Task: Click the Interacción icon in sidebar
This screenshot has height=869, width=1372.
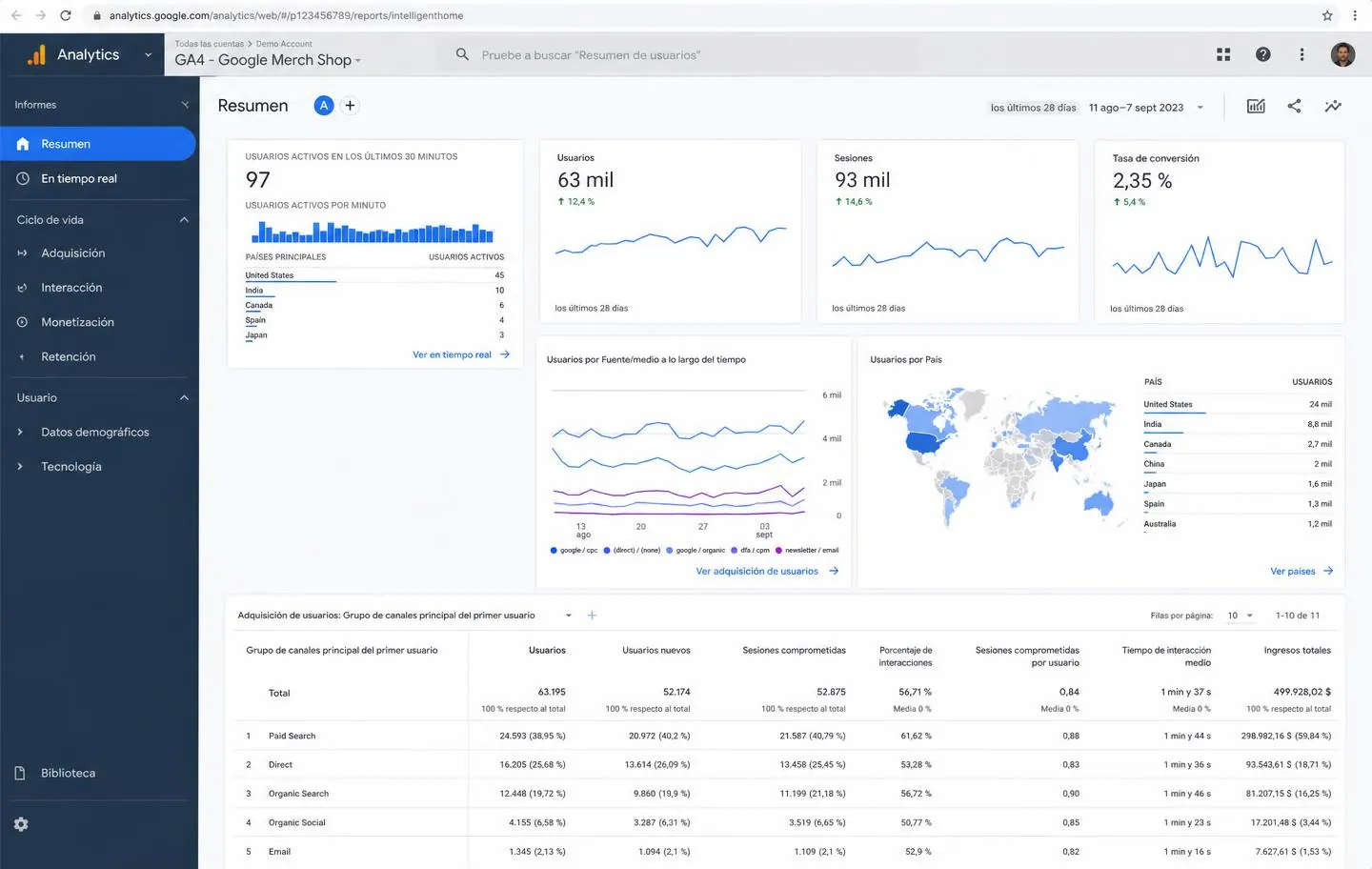Action: (x=22, y=288)
